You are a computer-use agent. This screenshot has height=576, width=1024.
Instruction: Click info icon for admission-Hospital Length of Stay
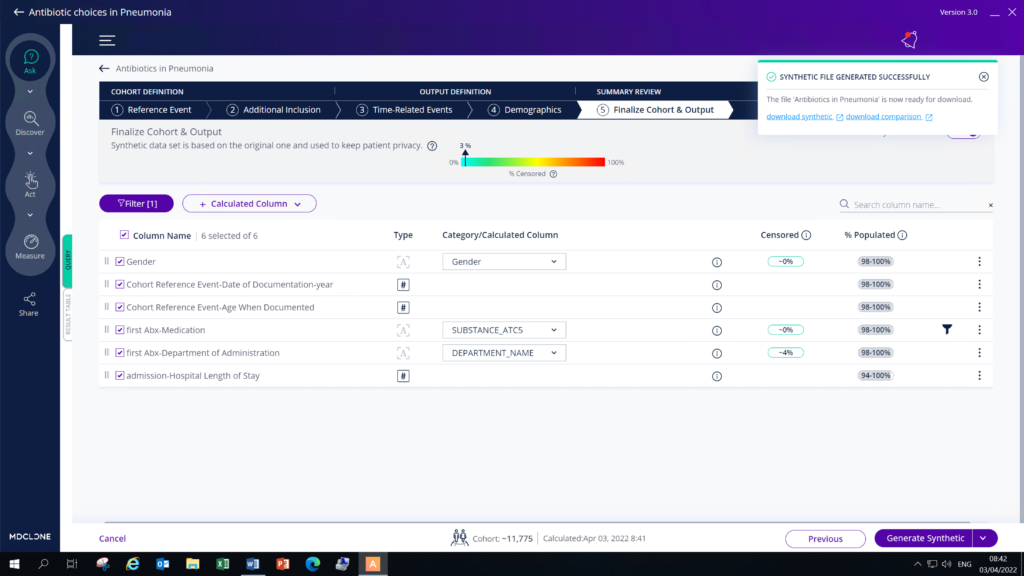tap(716, 376)
